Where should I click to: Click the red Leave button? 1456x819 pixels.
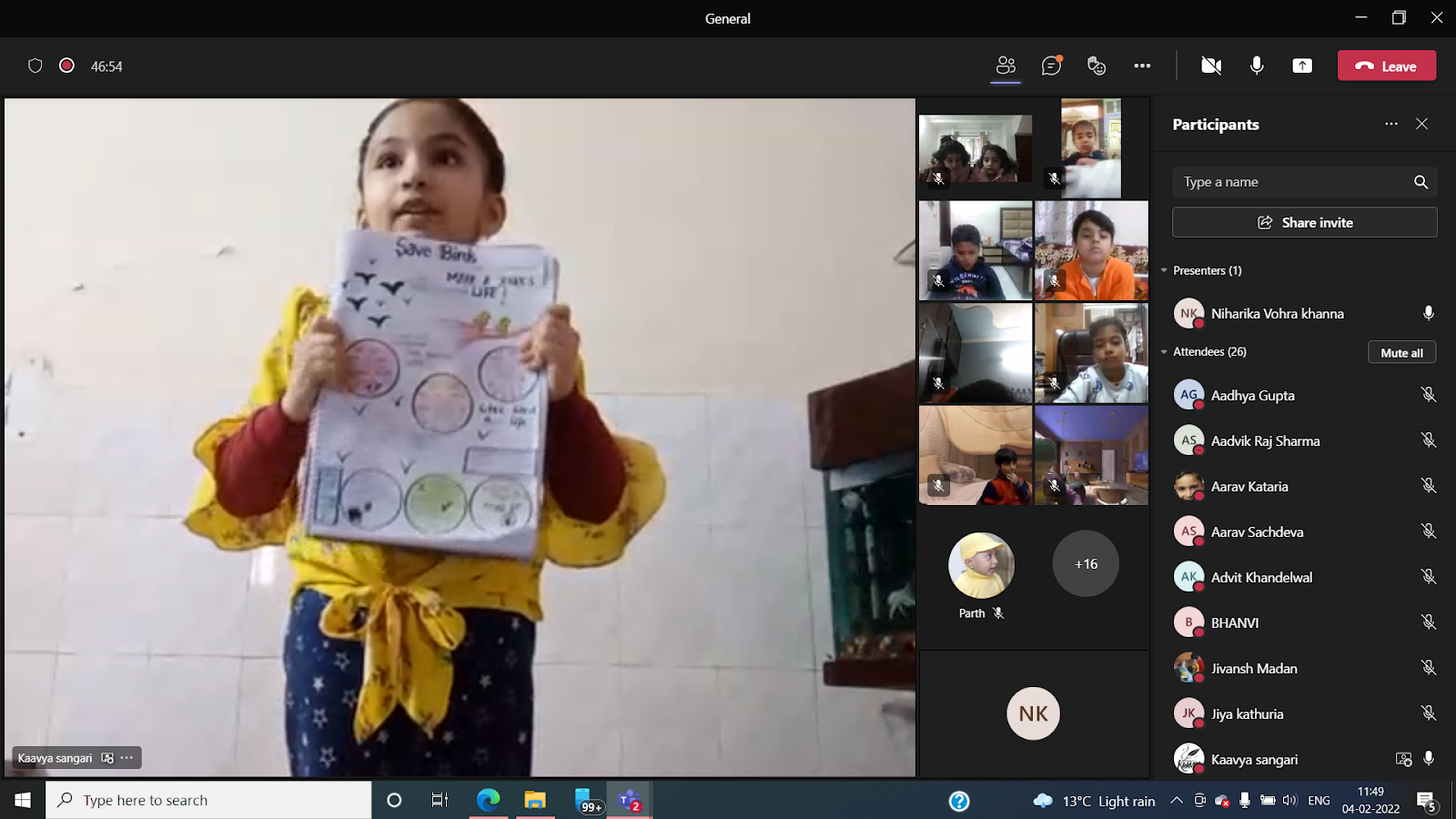[1387, 66]
